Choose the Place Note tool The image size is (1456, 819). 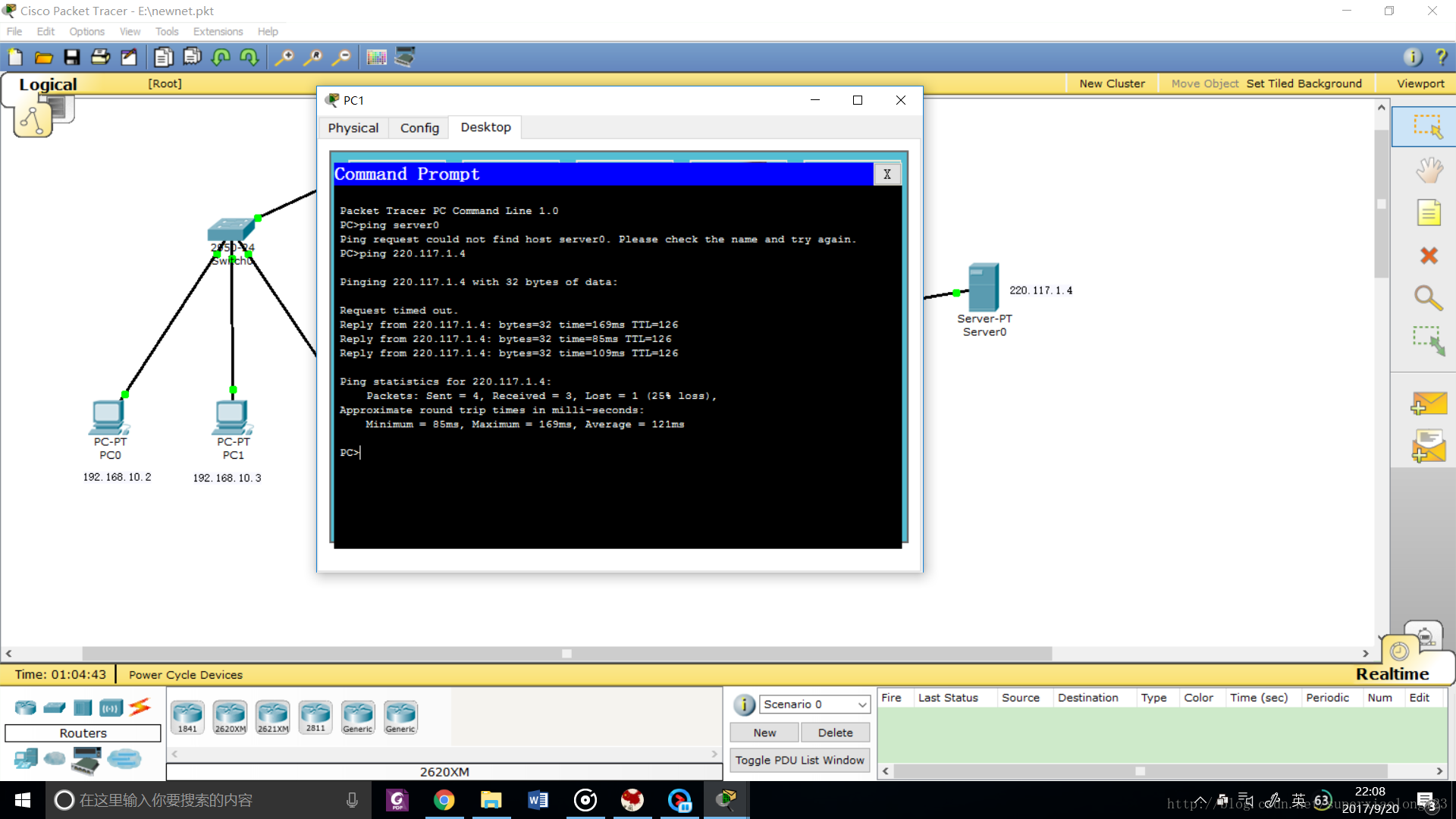(1429, 213)
